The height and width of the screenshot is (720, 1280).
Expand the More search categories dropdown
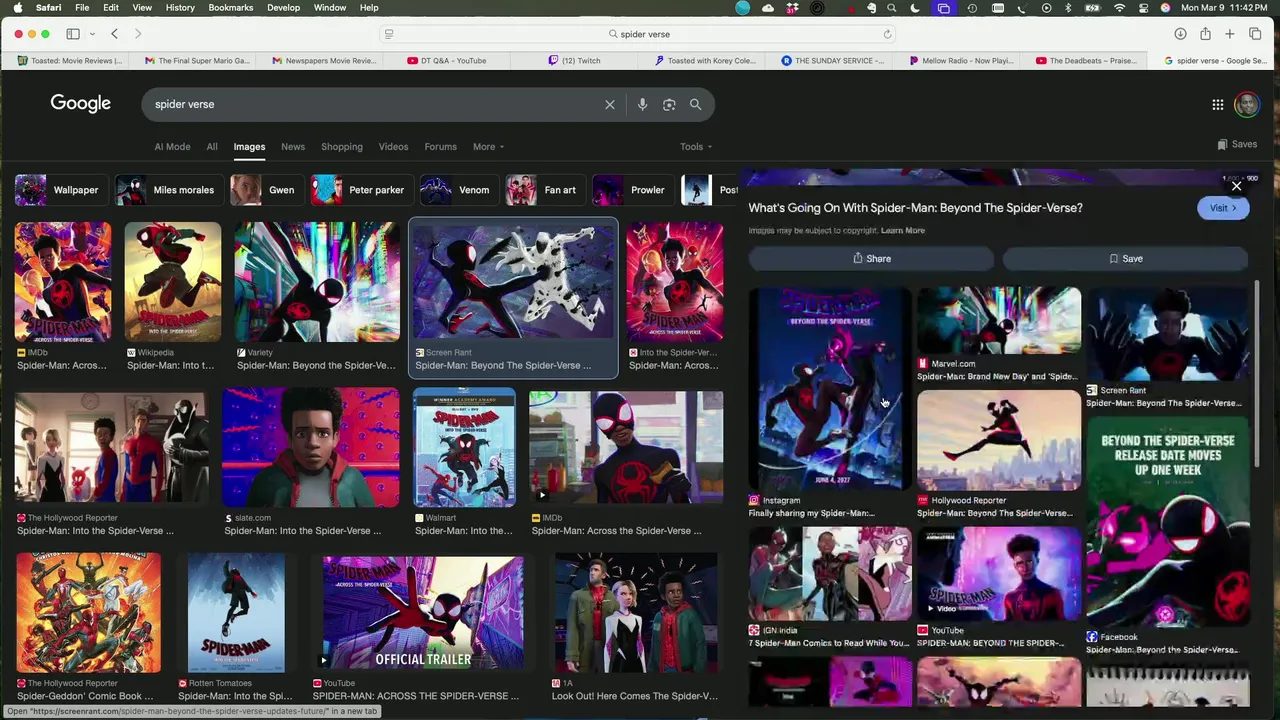click(488, 147)
